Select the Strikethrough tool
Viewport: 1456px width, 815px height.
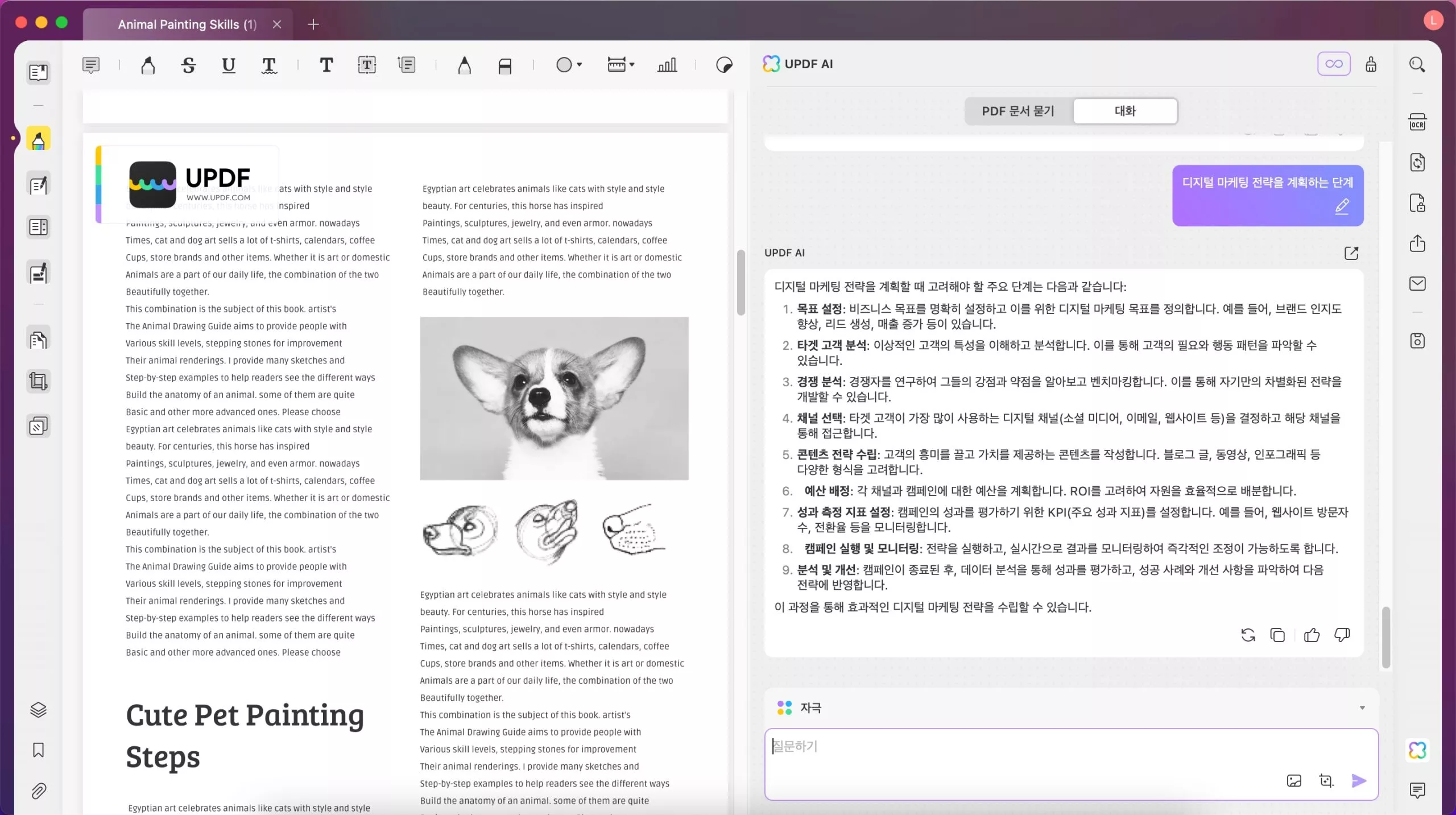[188, 65]
